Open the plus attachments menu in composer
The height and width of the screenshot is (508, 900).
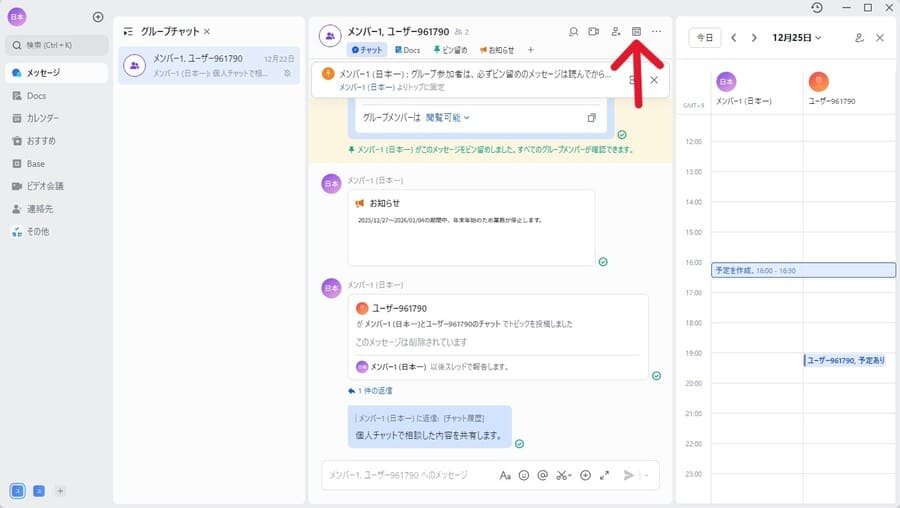(585, 475)
